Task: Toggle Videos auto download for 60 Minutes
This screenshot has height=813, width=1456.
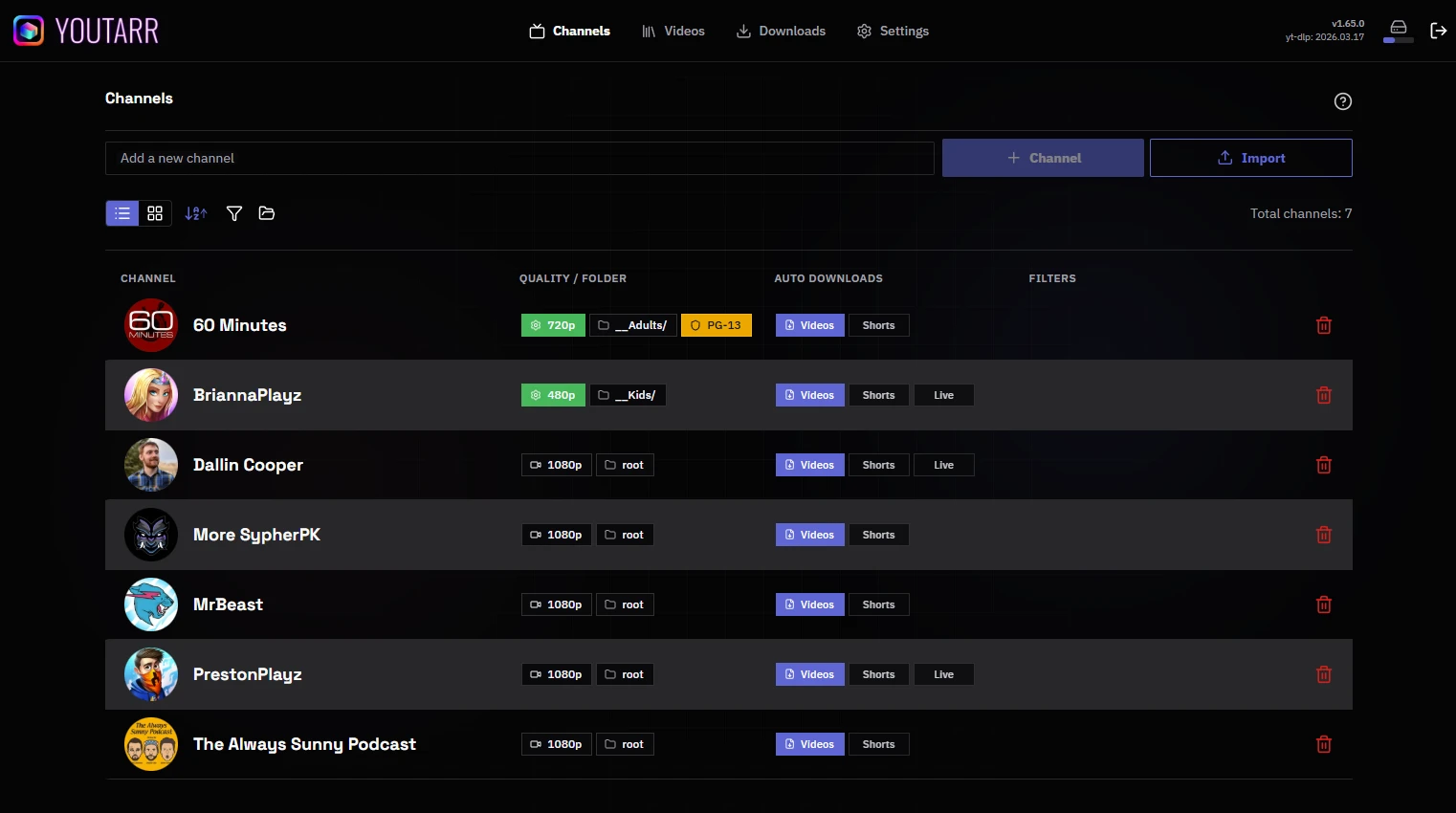Action: [x=810, y=325]
